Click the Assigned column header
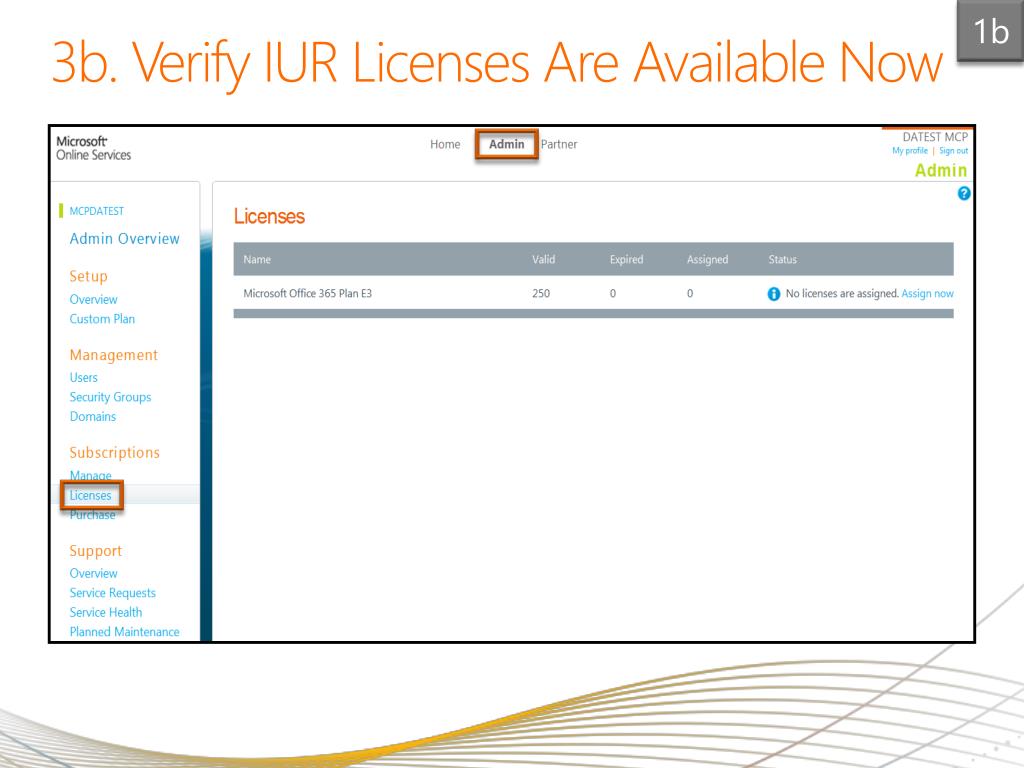Screen dimensions: 1024x768 707,259
